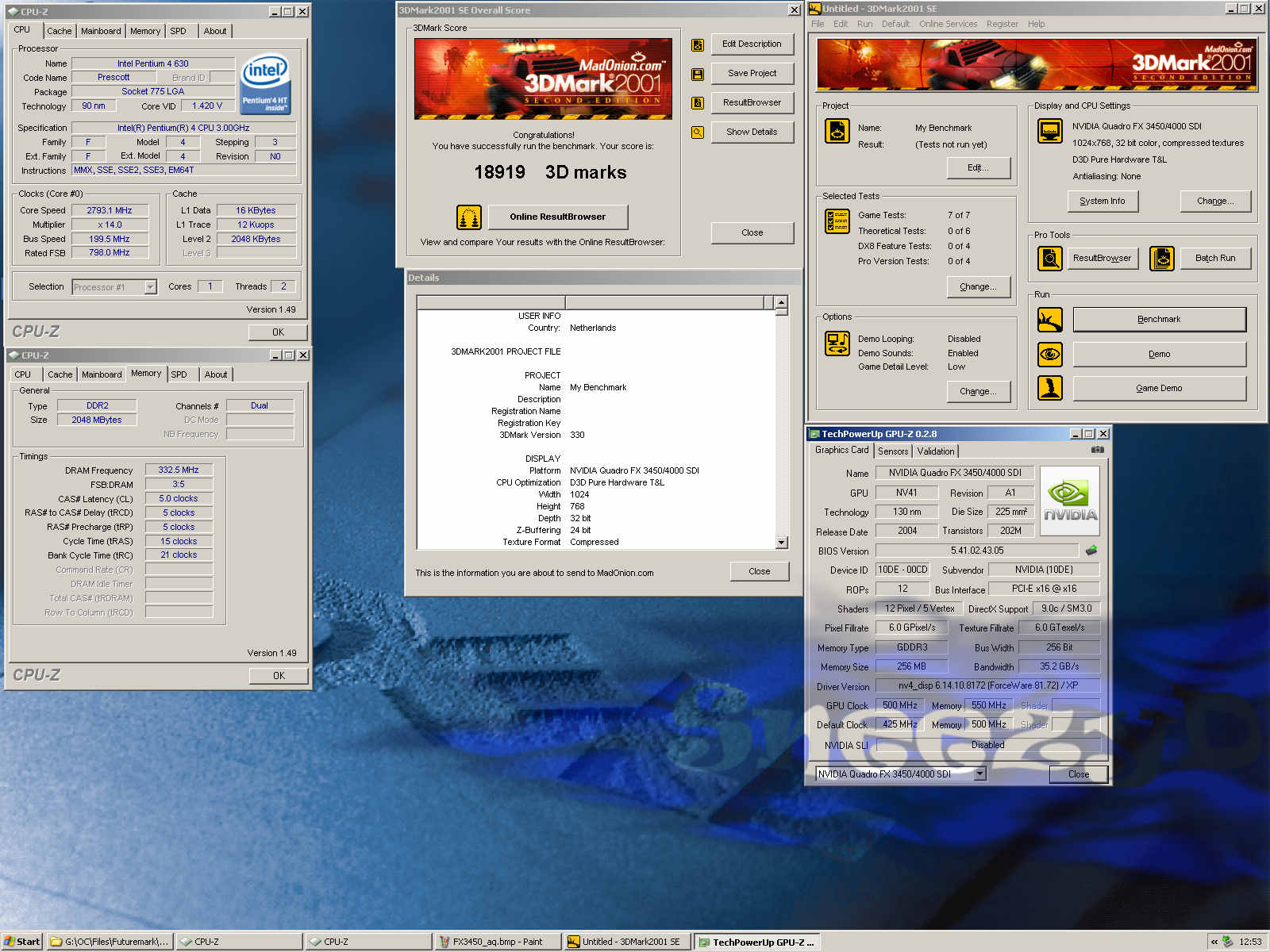Open the Run menu in 3DMark2001 SE
This screenshot has height=952, width=1270.
coord(864,24)
